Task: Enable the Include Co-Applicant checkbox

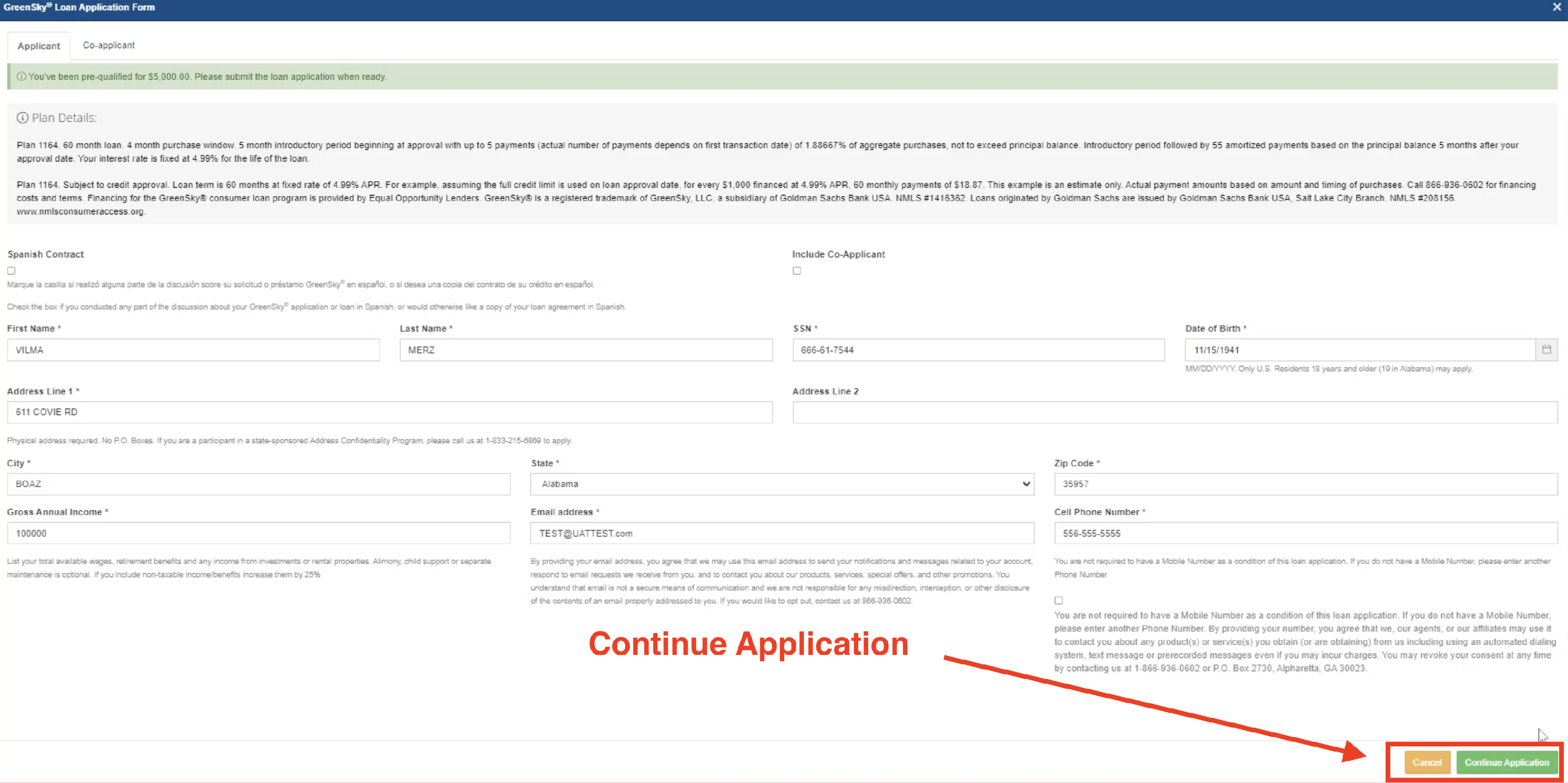Action: [796, 270]
